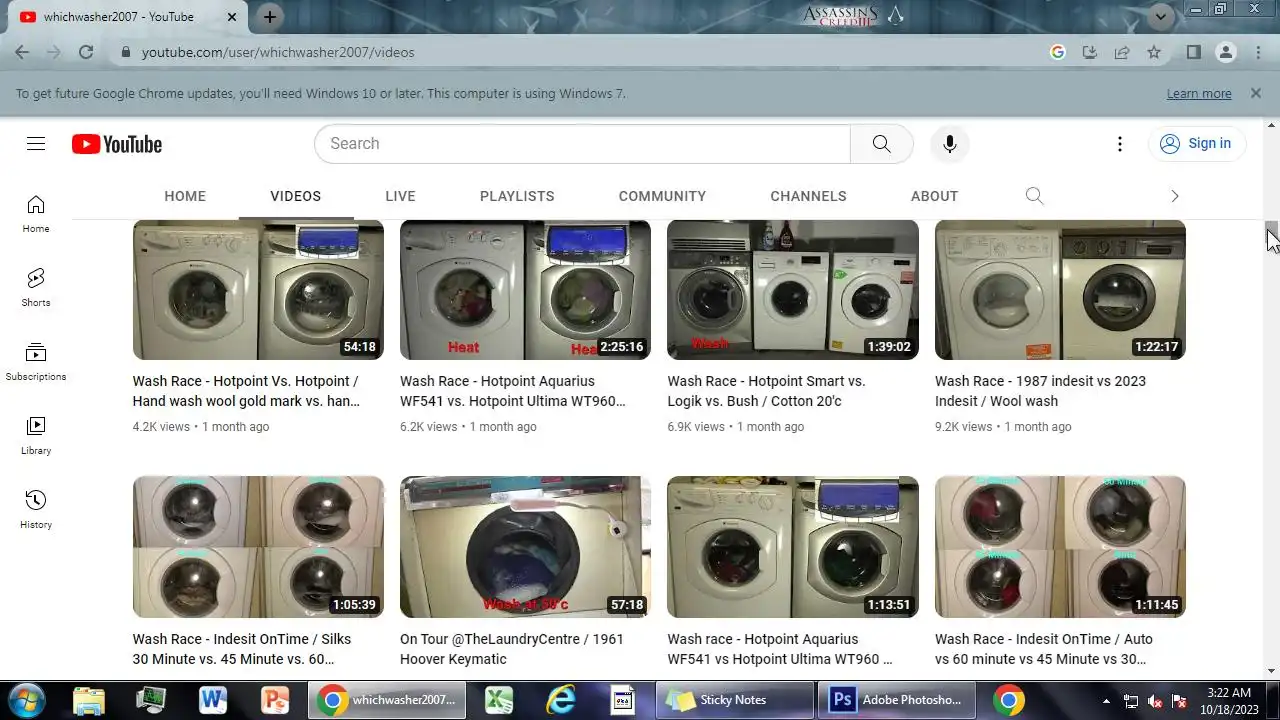
Task: Play the 57:18 Hoover Keymatic thumbnail
Action: click(525, 547)
